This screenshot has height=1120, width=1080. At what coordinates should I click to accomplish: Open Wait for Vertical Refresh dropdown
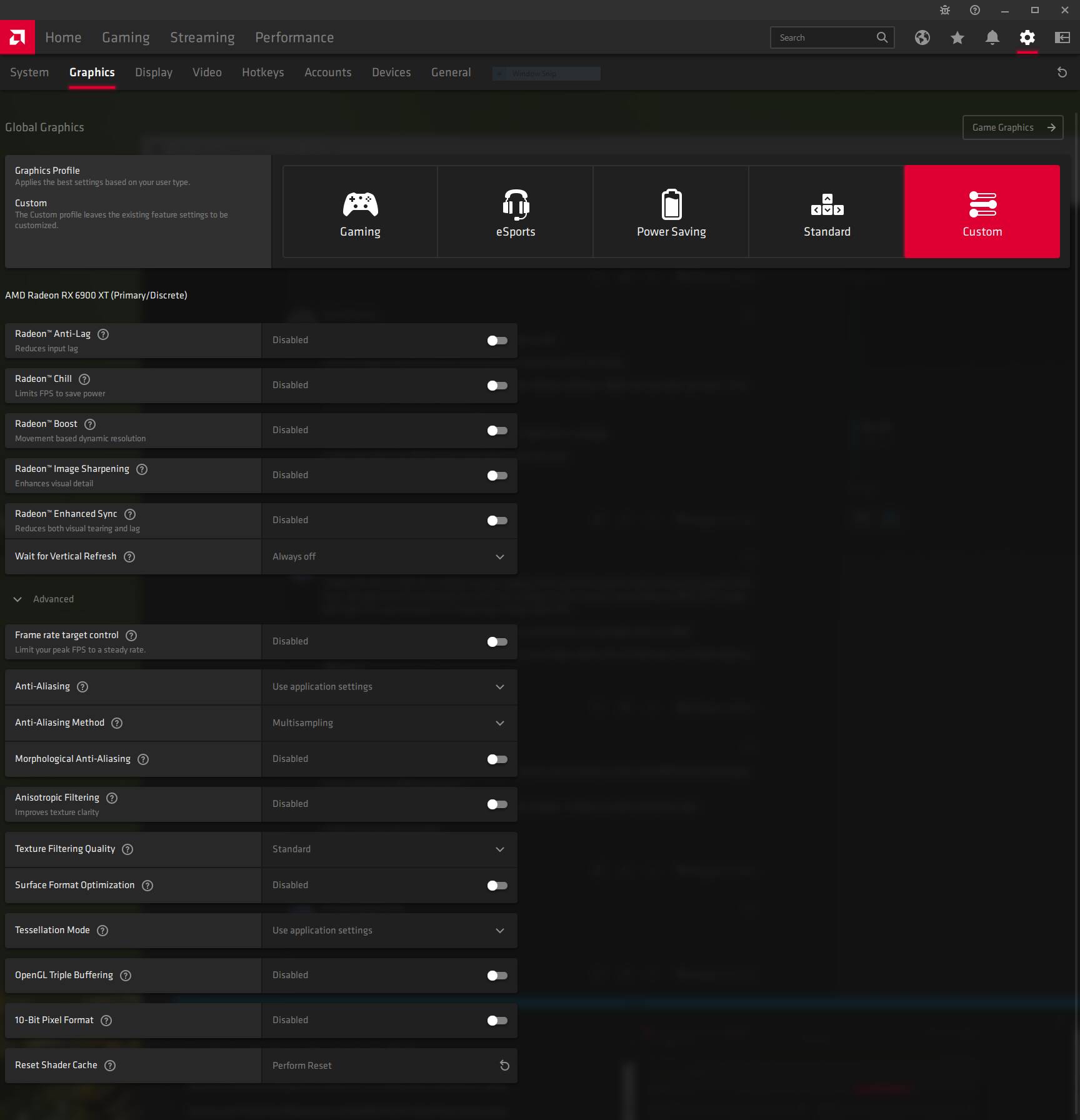coord(389,557)
